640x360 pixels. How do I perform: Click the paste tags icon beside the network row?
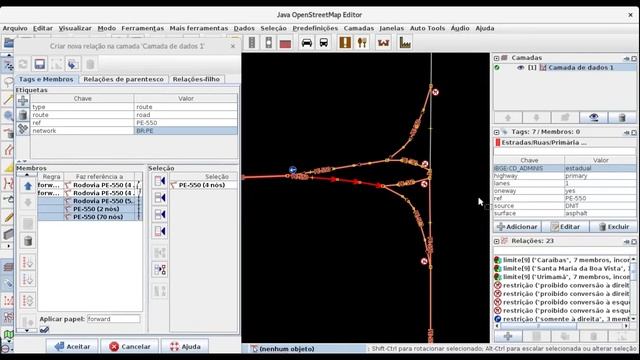[23, 129]
